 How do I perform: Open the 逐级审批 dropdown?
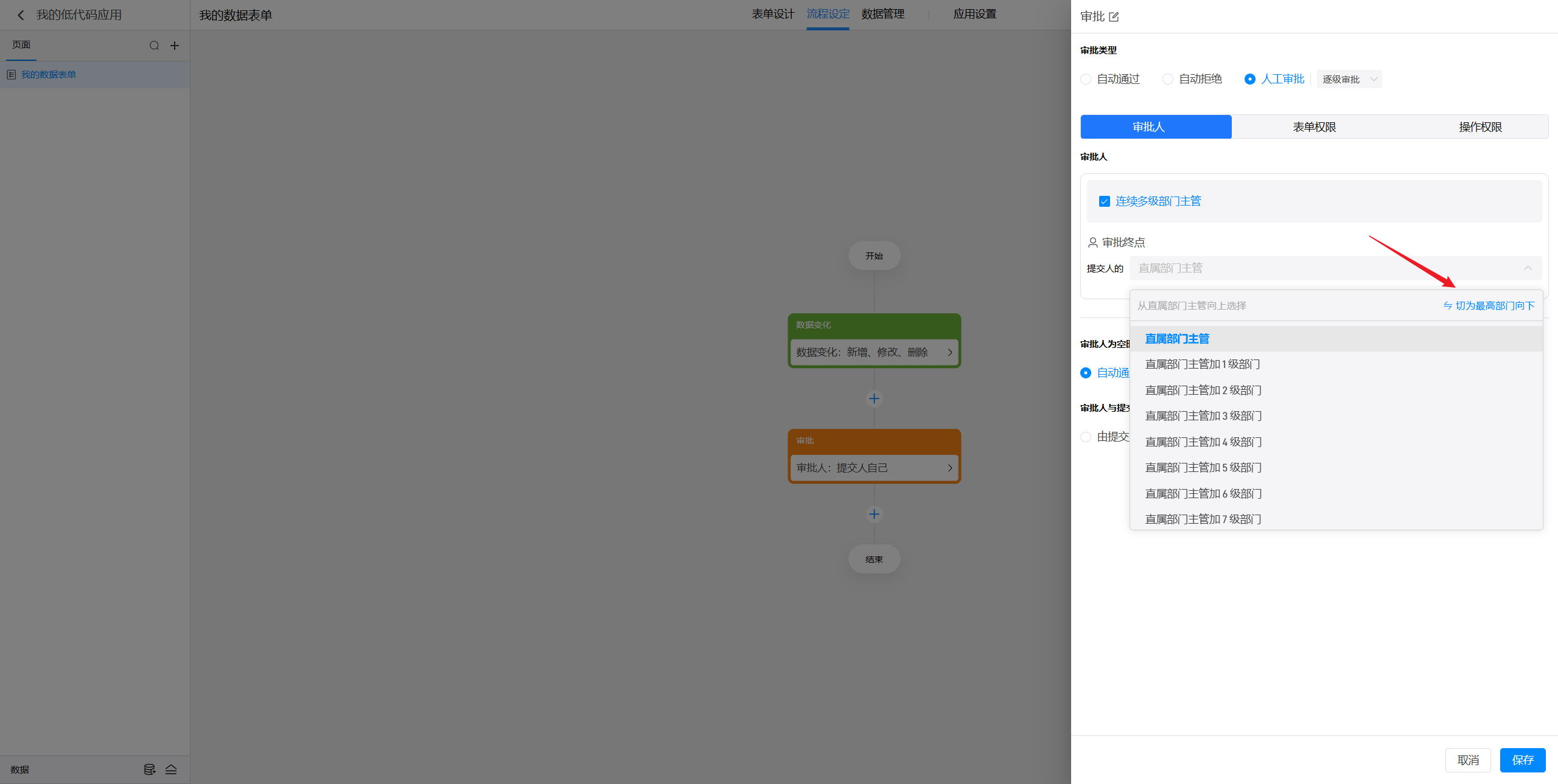click(1349, 79)
